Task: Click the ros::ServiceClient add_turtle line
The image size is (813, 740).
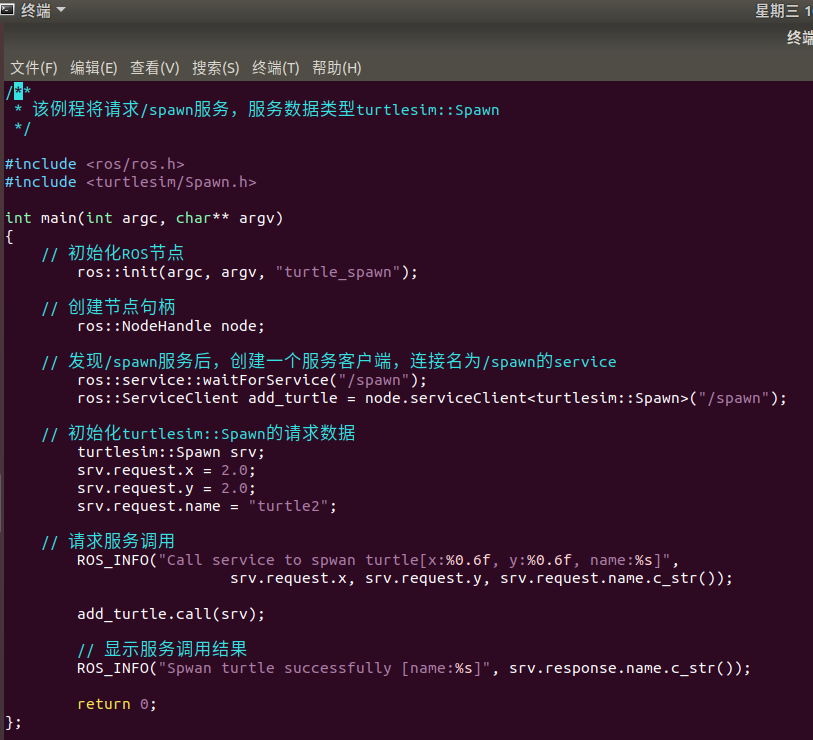Action: coord(432,398)
